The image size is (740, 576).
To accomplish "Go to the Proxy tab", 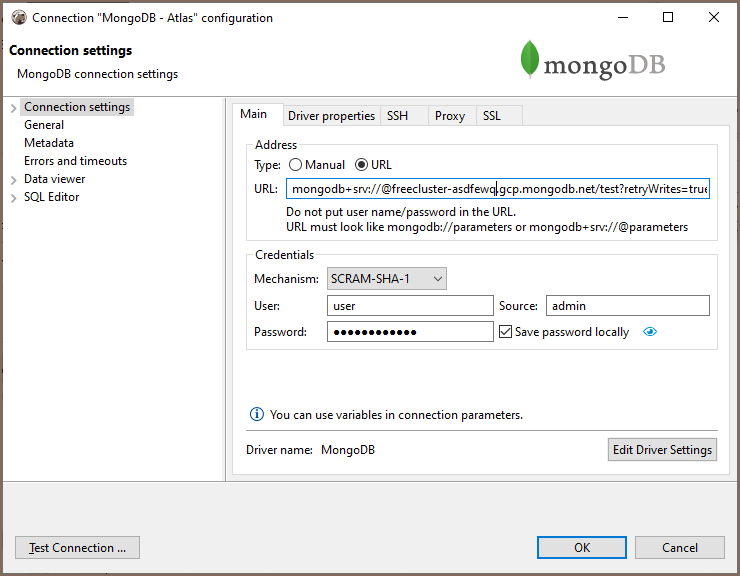I will tap(450, 116).
